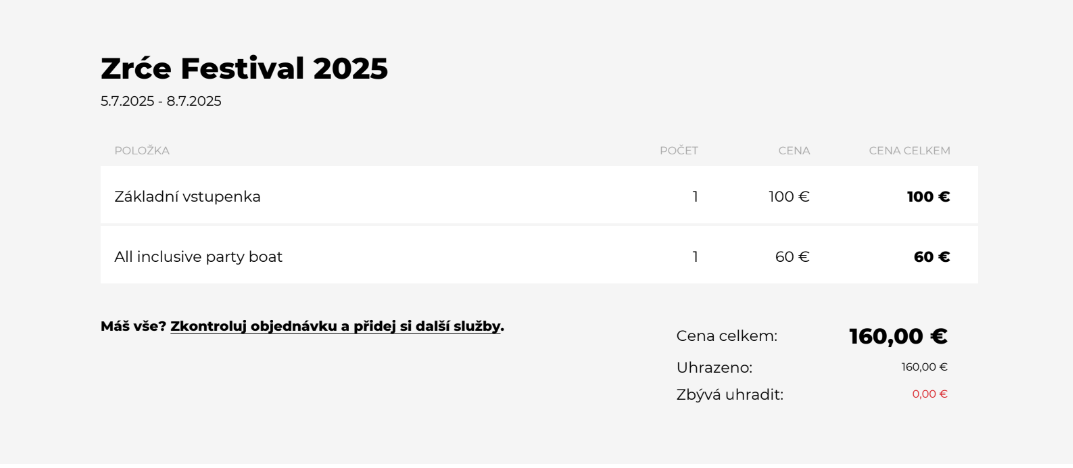
Task: Click the bold 60 € row total
Action: (932, 257)
